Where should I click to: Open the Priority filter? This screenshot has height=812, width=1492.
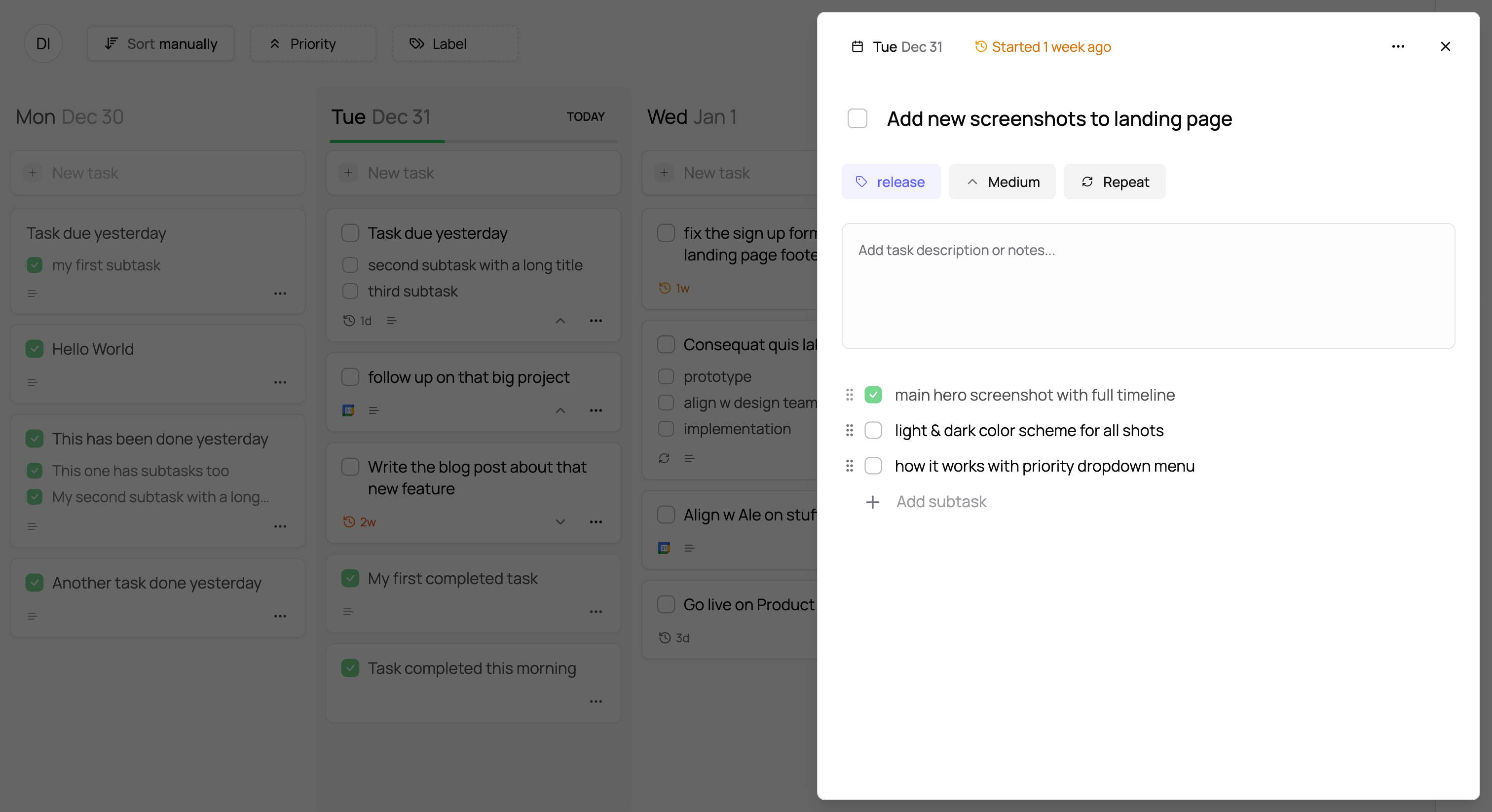click(x=313, y=43)
